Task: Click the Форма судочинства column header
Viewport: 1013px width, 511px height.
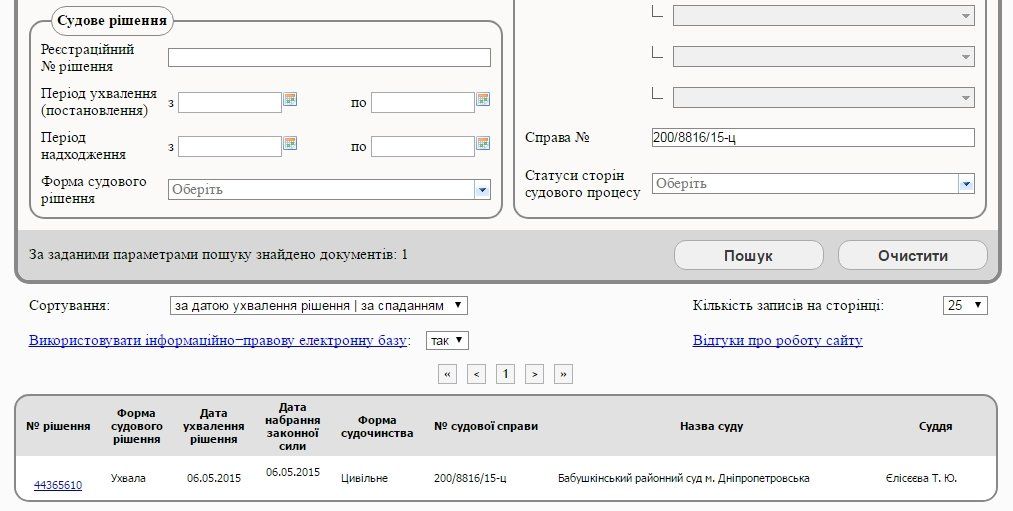Action: [x=377, y=426]
